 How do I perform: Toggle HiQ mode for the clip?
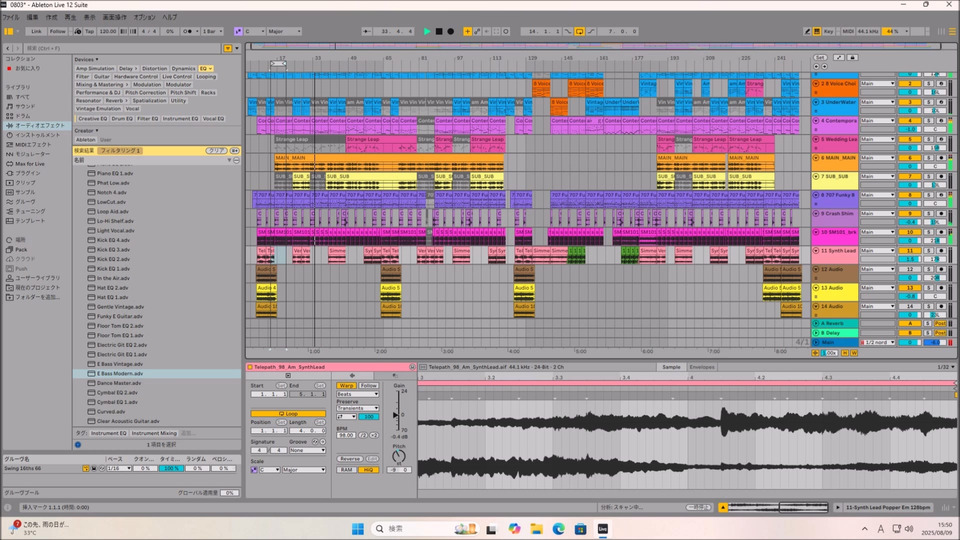(369, 469)
